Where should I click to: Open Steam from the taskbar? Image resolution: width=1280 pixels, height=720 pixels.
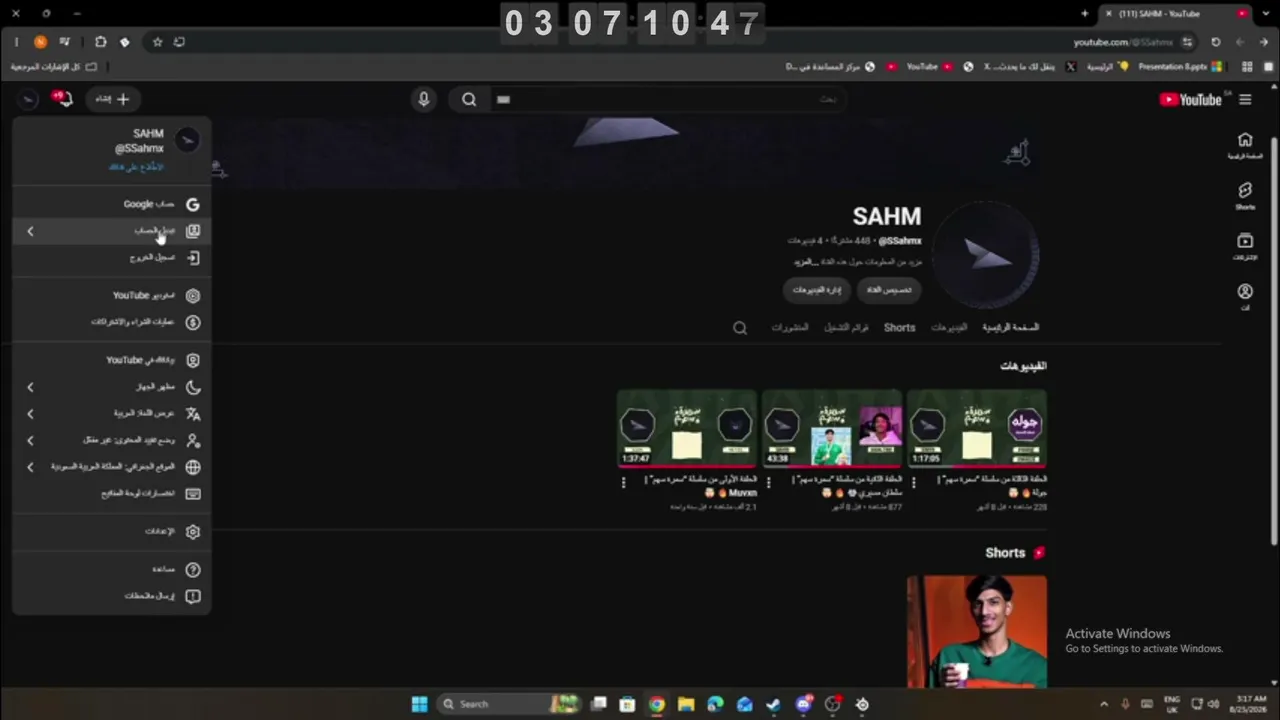[774, 704]
